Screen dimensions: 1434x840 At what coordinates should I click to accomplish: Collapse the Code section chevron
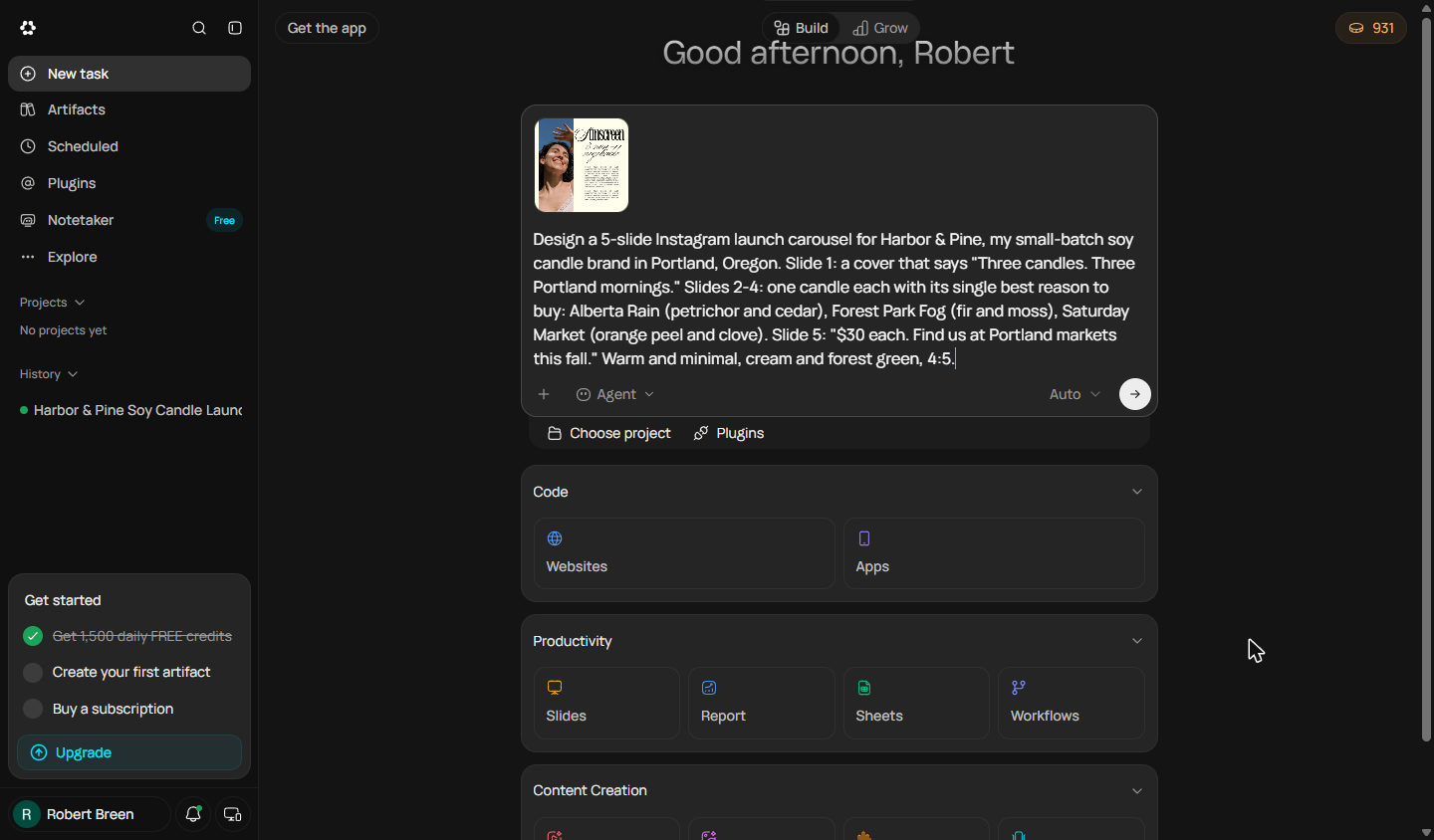click(x=1137, y=492)
